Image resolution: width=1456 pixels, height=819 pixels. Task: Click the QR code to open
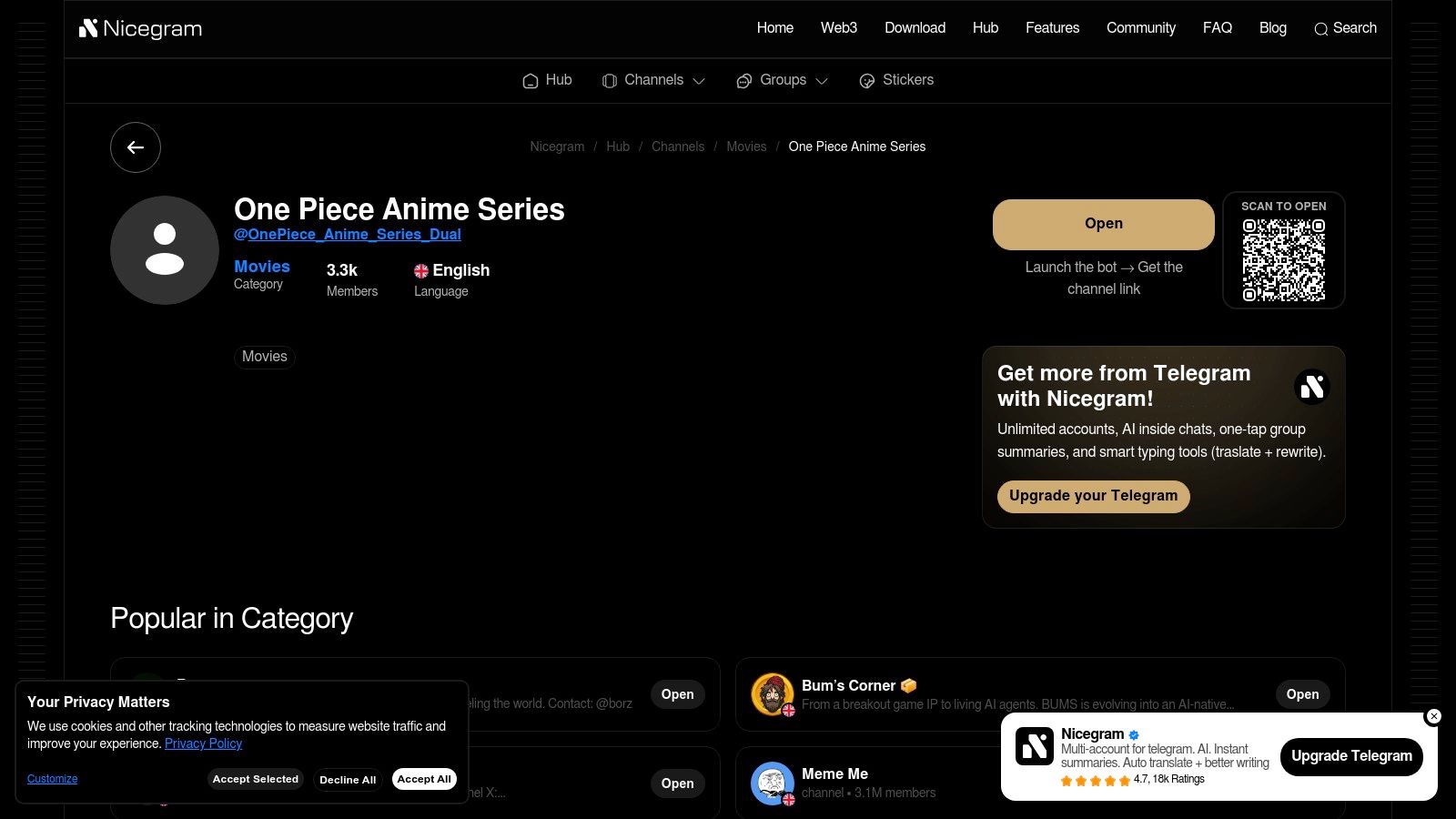[1284, 260]
